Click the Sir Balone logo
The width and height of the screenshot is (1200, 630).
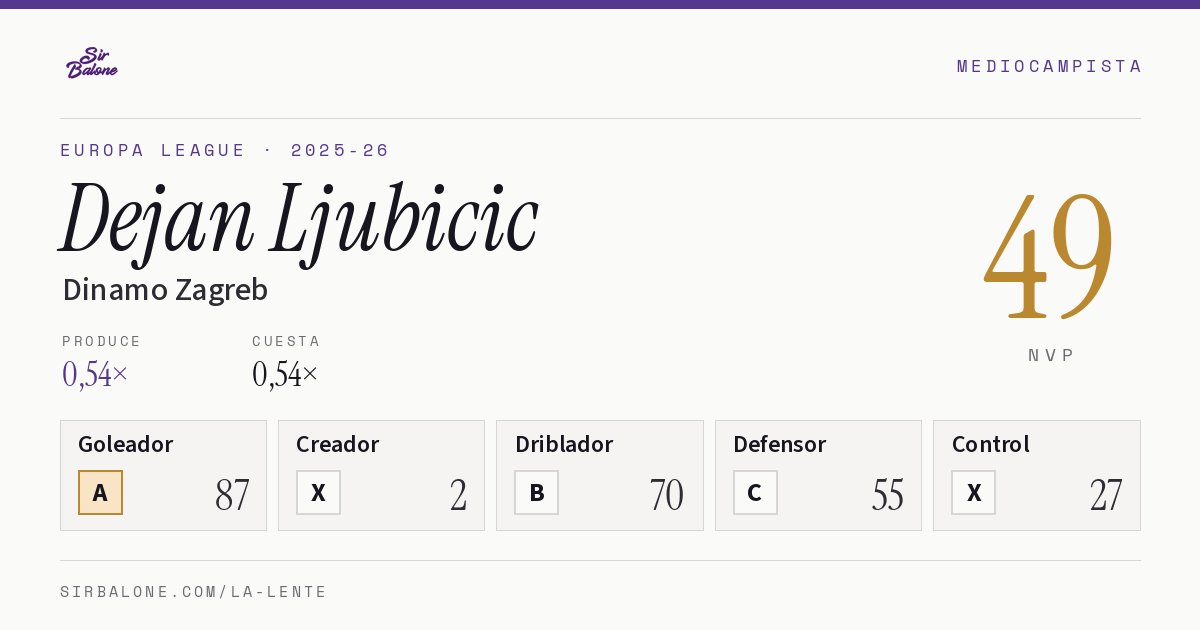pyautogui.click(x=92, y=63)
